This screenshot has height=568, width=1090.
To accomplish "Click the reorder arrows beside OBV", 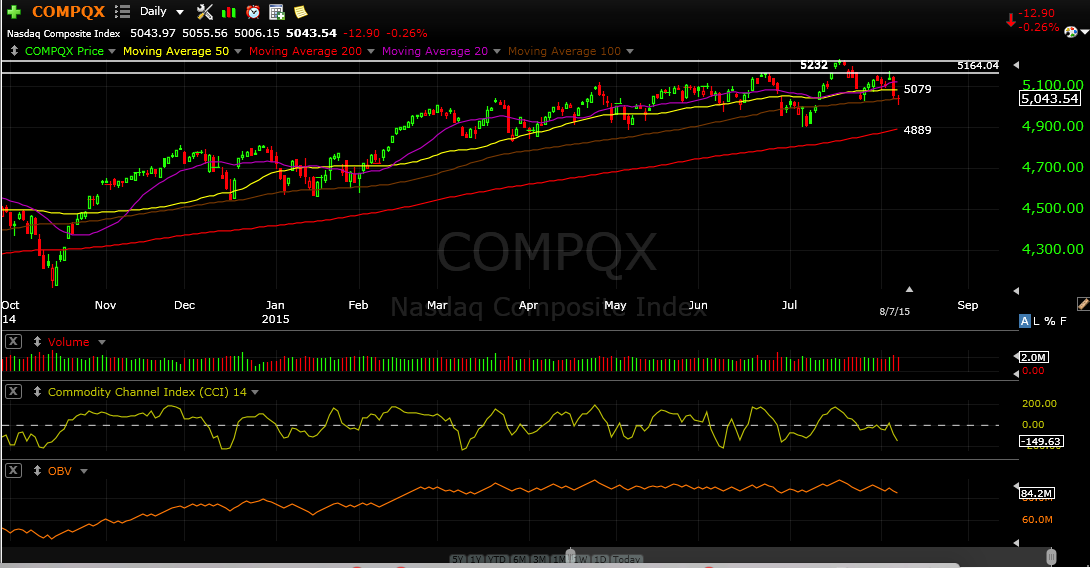I will pos(38,471).
